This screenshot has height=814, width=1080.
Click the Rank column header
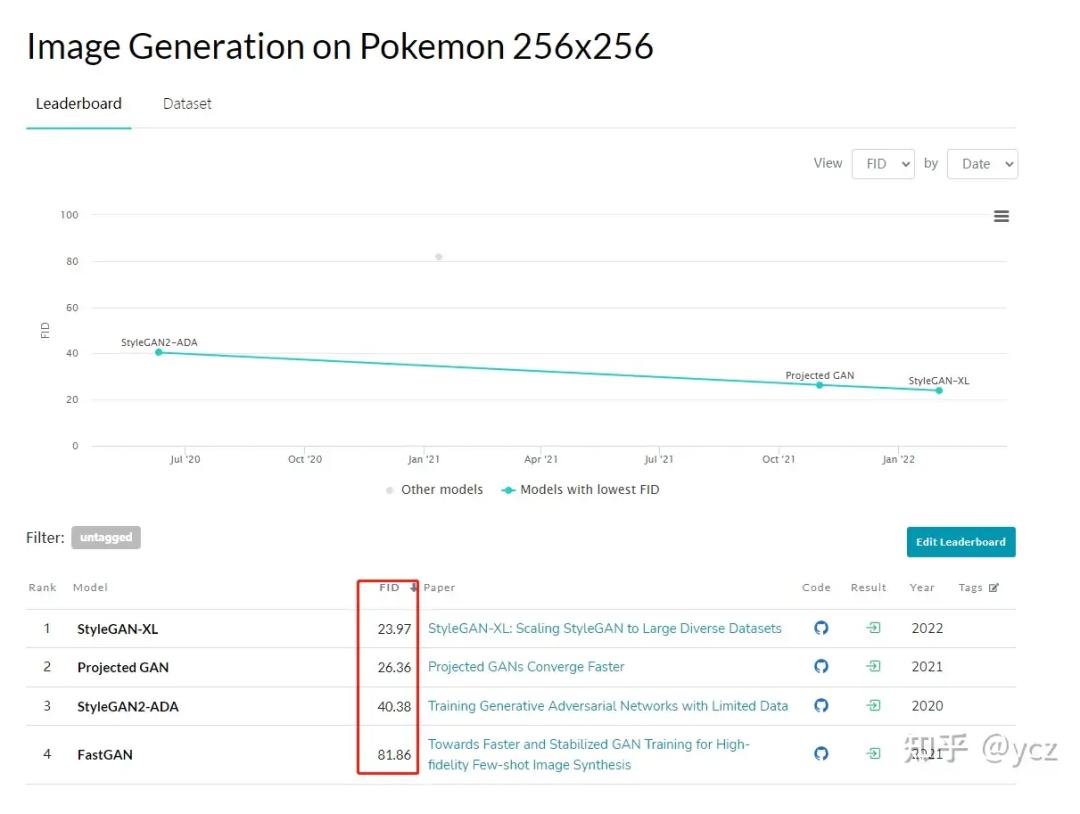pos(42,587)
